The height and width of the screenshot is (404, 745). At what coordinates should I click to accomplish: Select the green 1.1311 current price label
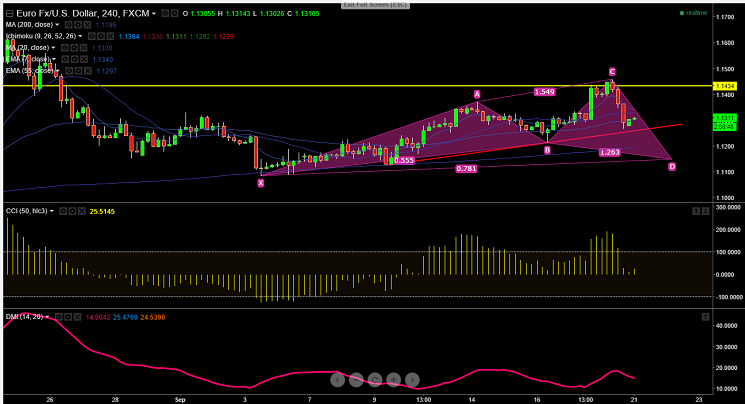[725, 117]
